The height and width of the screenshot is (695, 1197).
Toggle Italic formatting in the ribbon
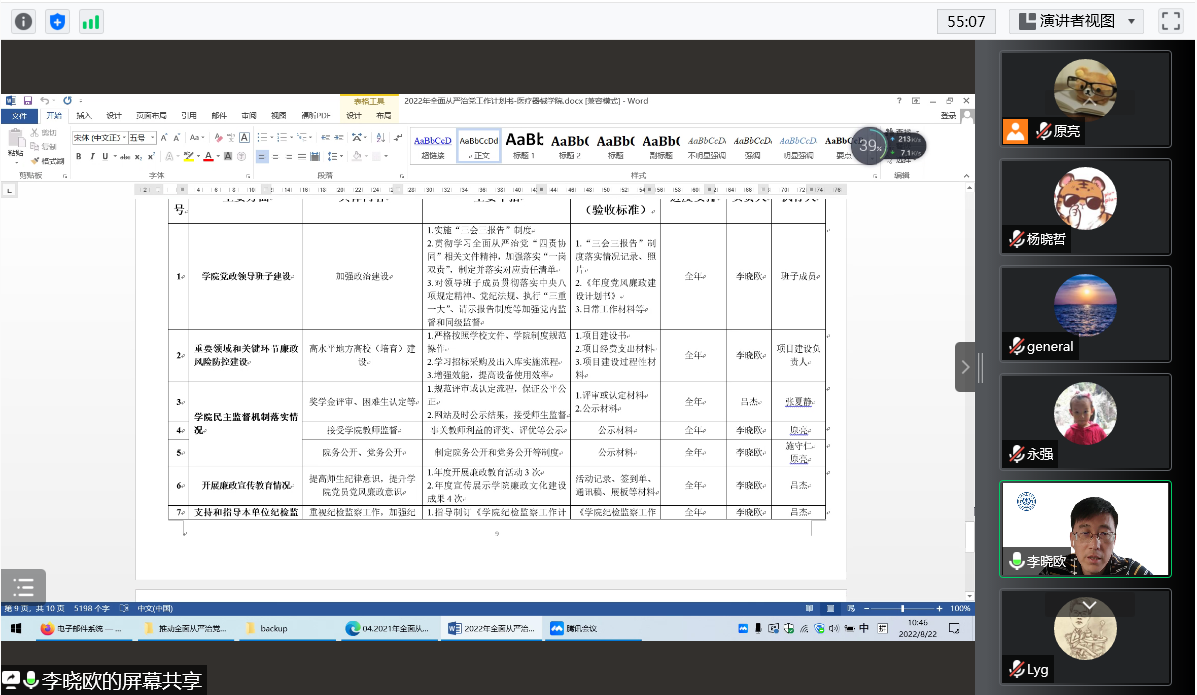pos(92,157)
